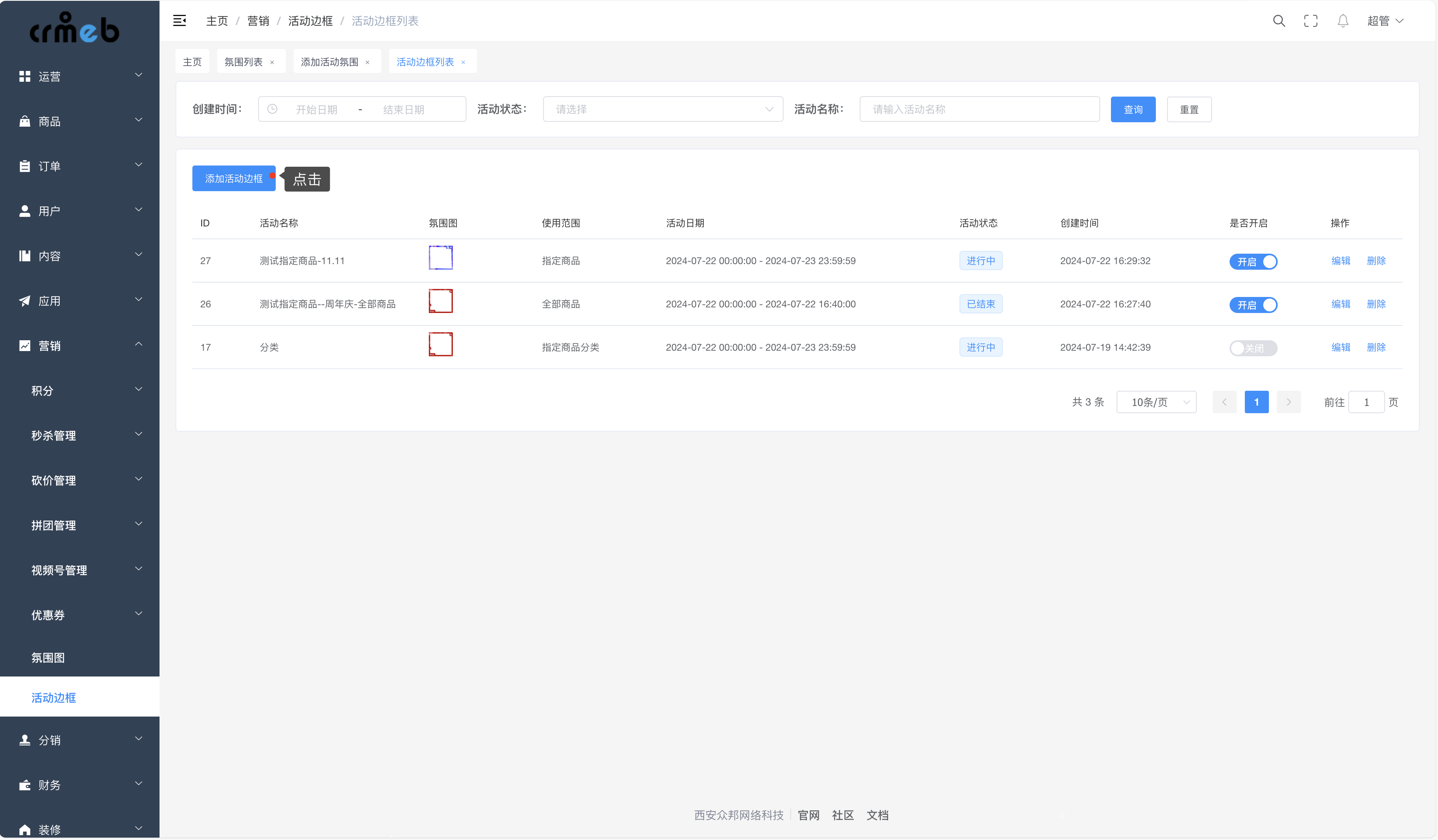Screen dimensions: 1438x840
Task: Select the 商品 sidebar icon
Action: 24,121
